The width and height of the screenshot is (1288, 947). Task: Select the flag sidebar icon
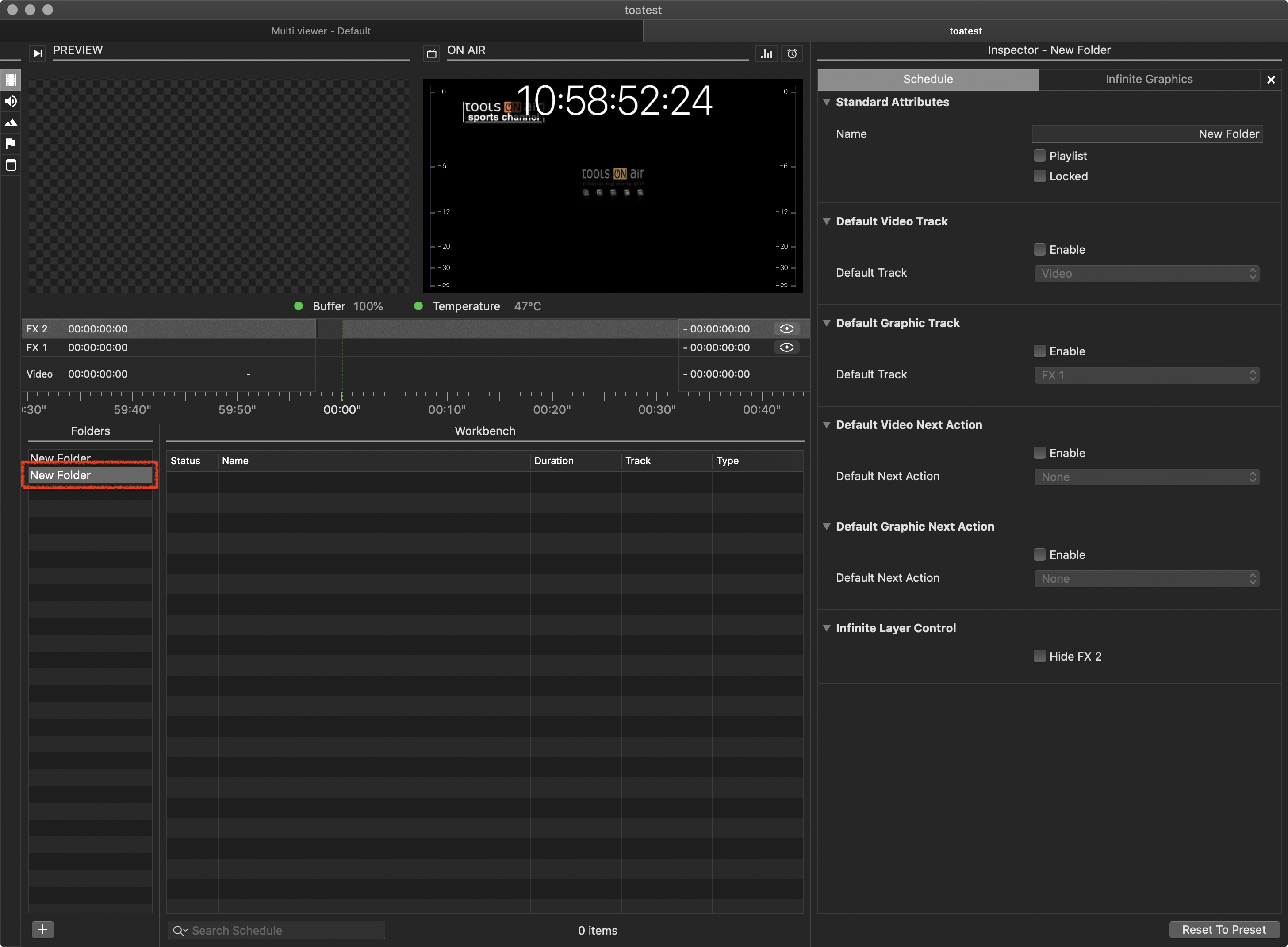pos(11,143)
